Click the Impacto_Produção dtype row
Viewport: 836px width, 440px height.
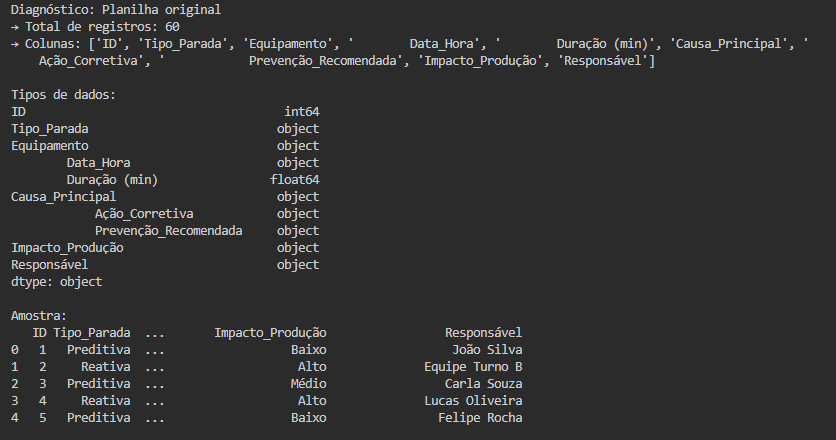(165, 249)
